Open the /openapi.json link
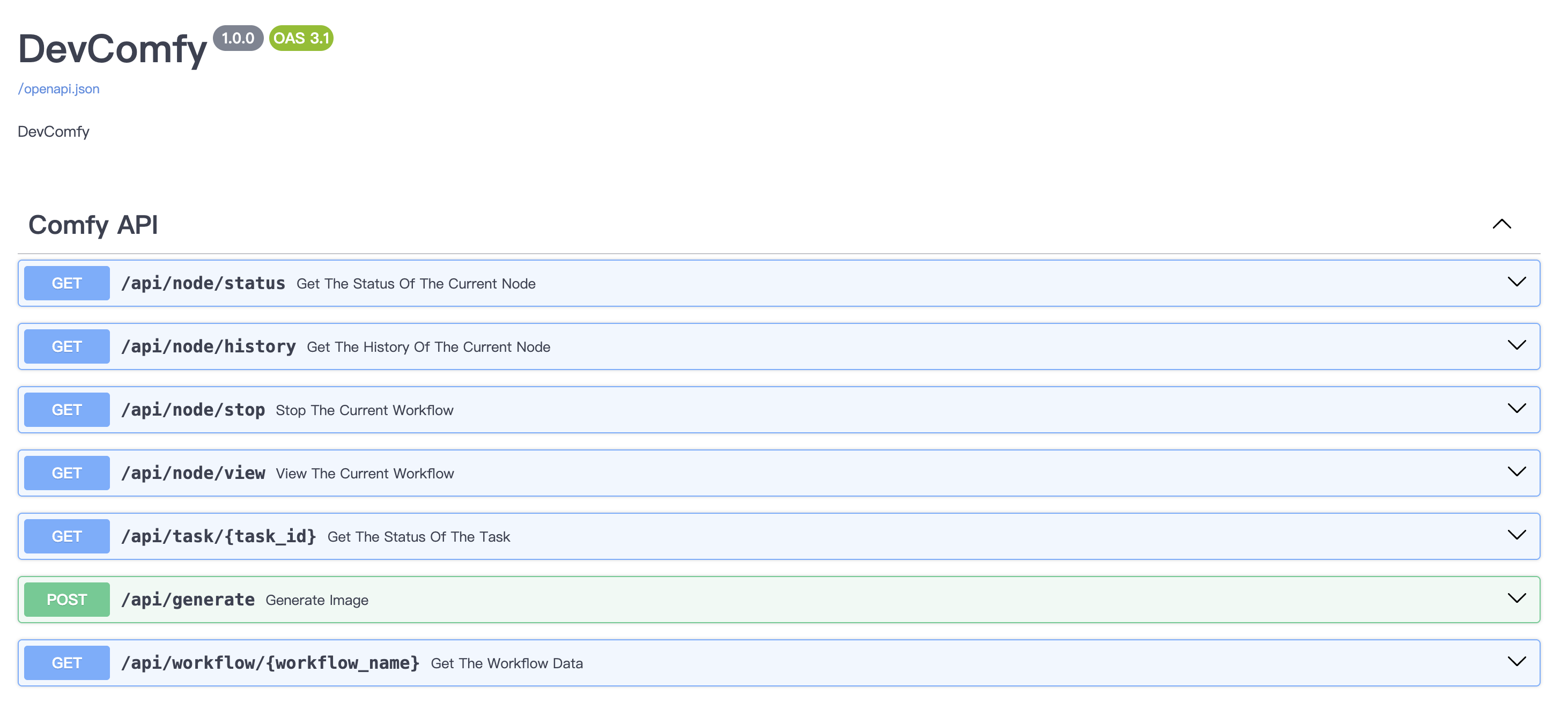1568x709 pixels. point(58,89)
